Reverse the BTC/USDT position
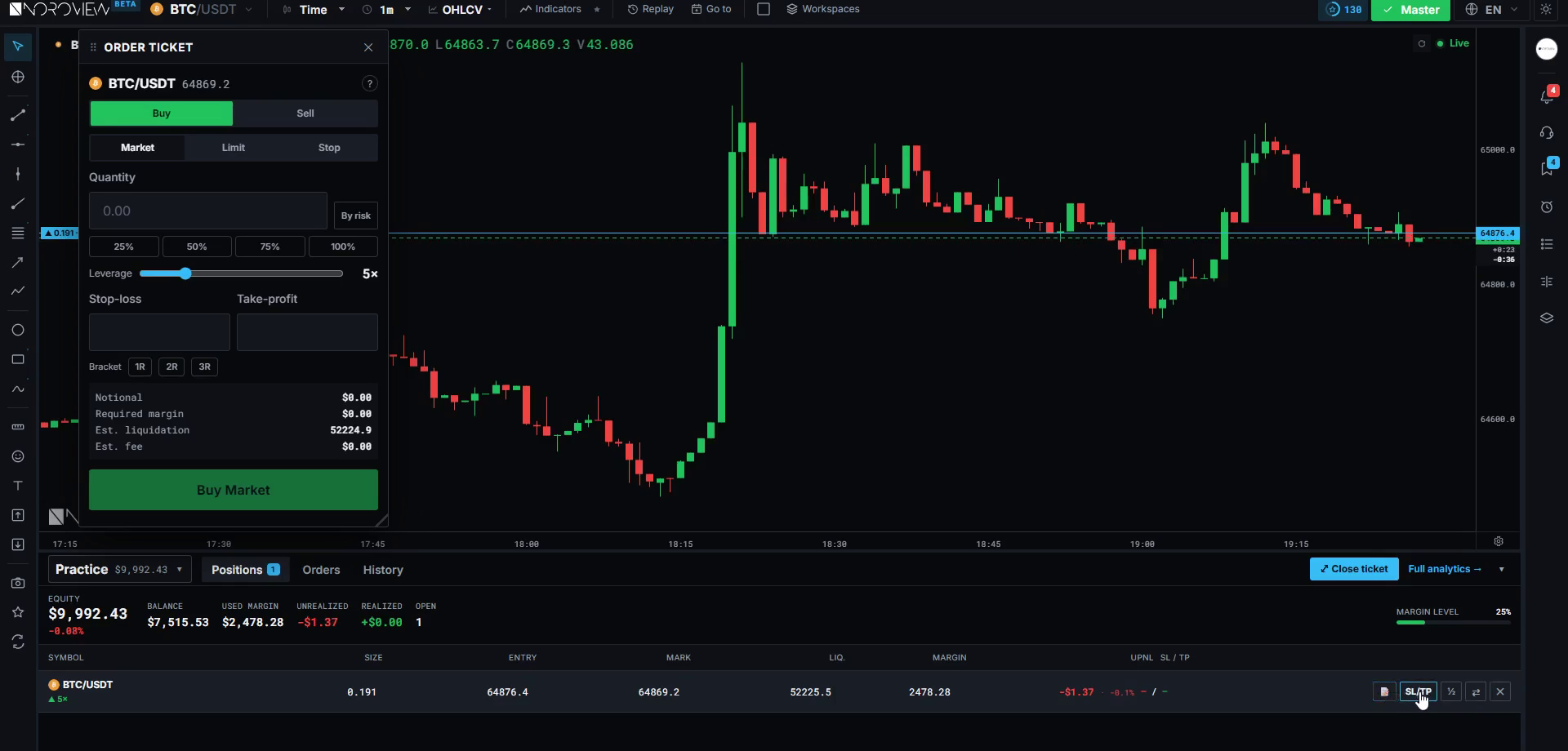The image size is (1568, 751). [1476, 692]
